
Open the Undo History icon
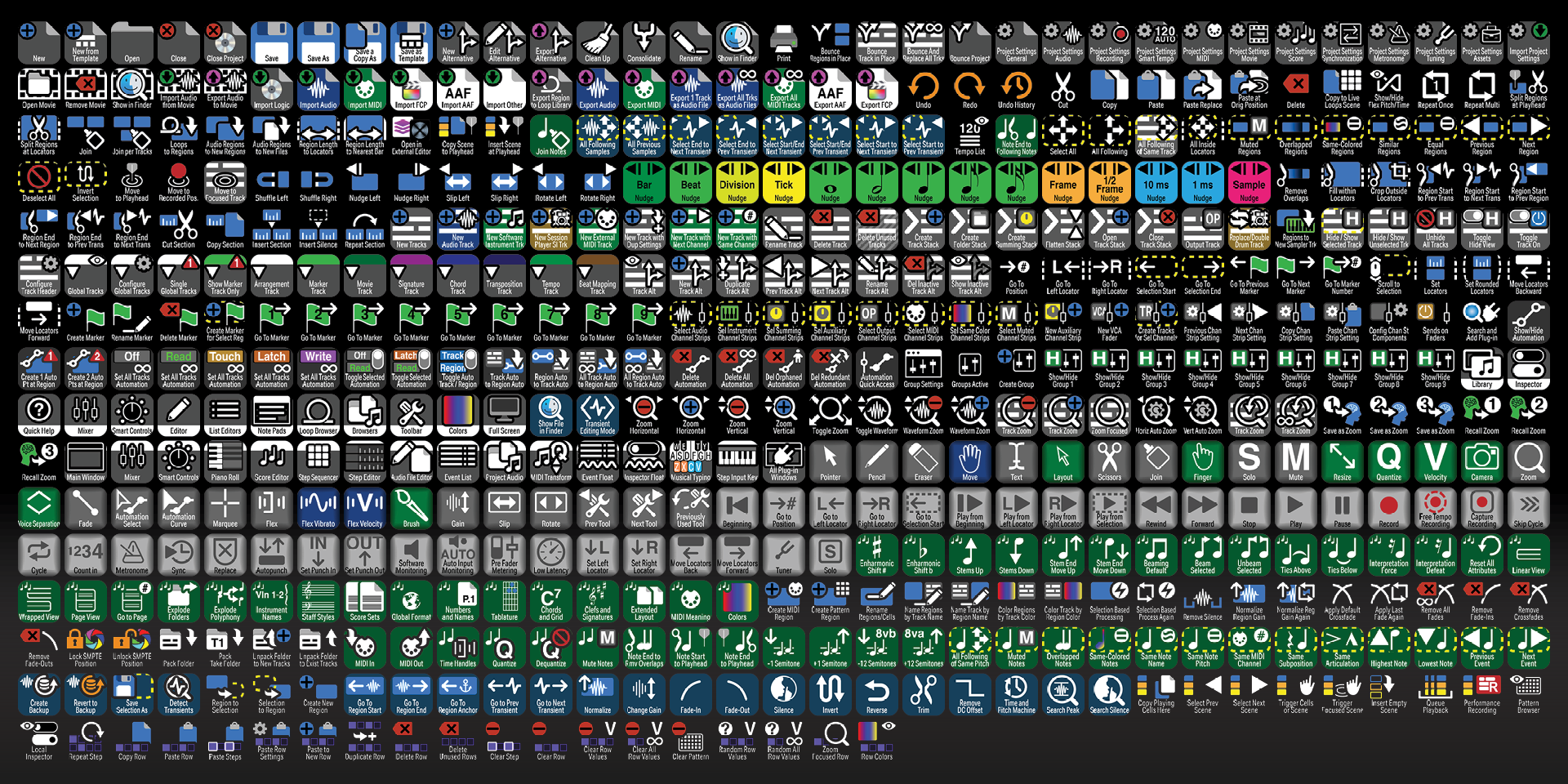point(1016,89)
